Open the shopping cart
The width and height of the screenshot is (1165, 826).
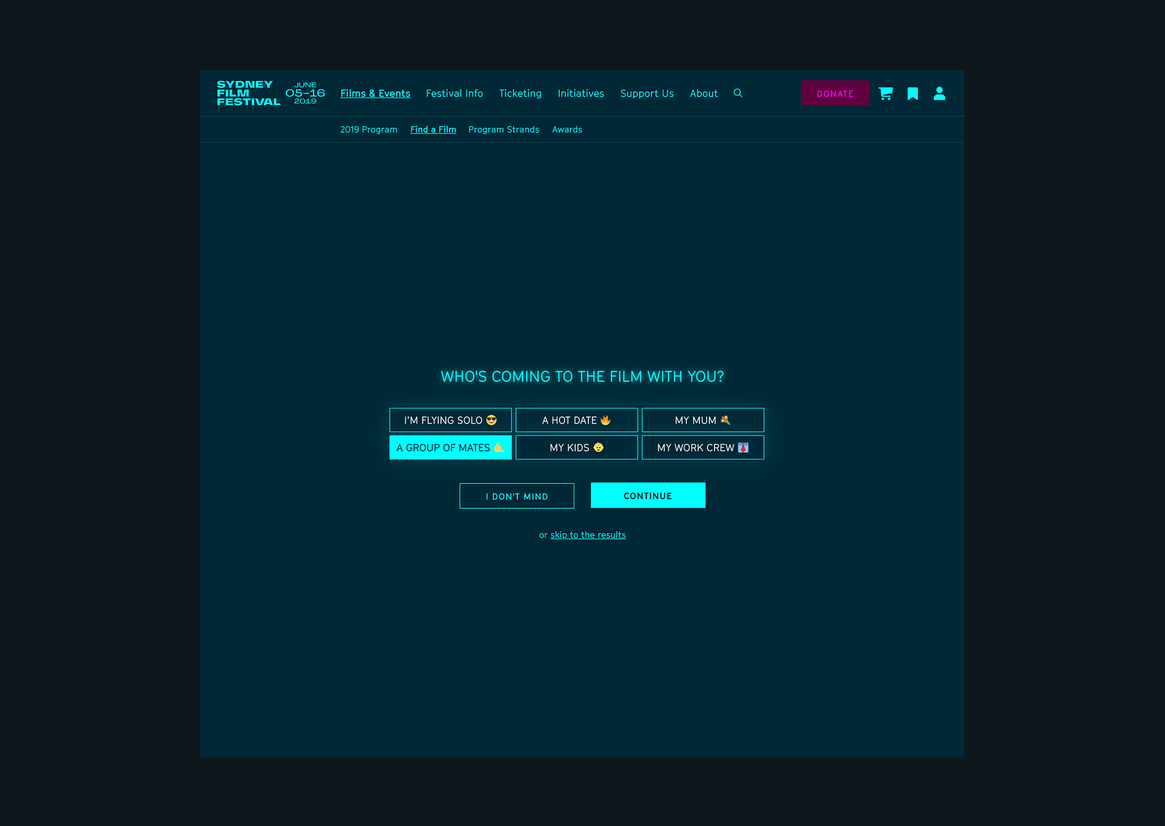pos(885,93)
